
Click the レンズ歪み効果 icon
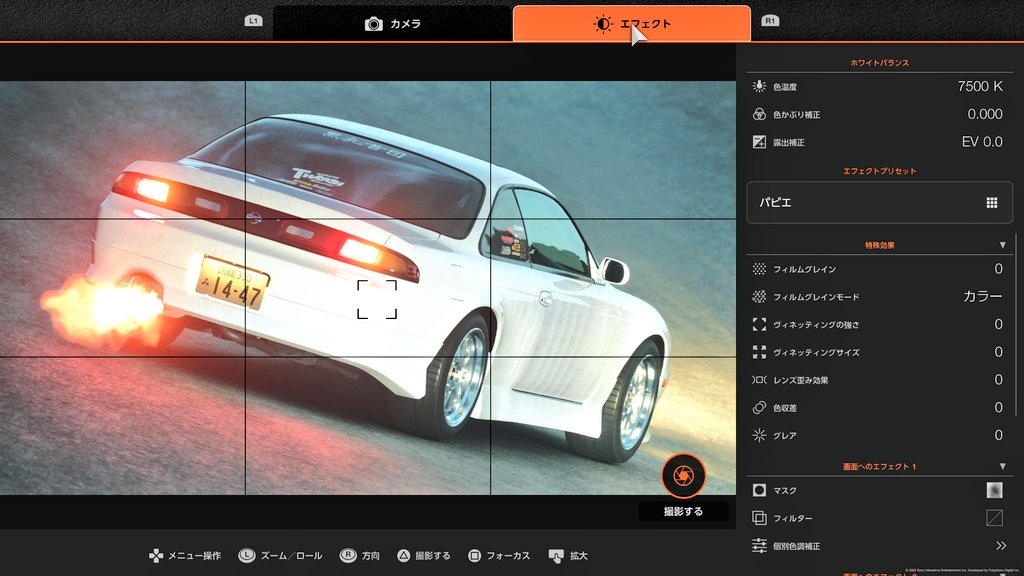pyautogui.click(x=759, y=379)
